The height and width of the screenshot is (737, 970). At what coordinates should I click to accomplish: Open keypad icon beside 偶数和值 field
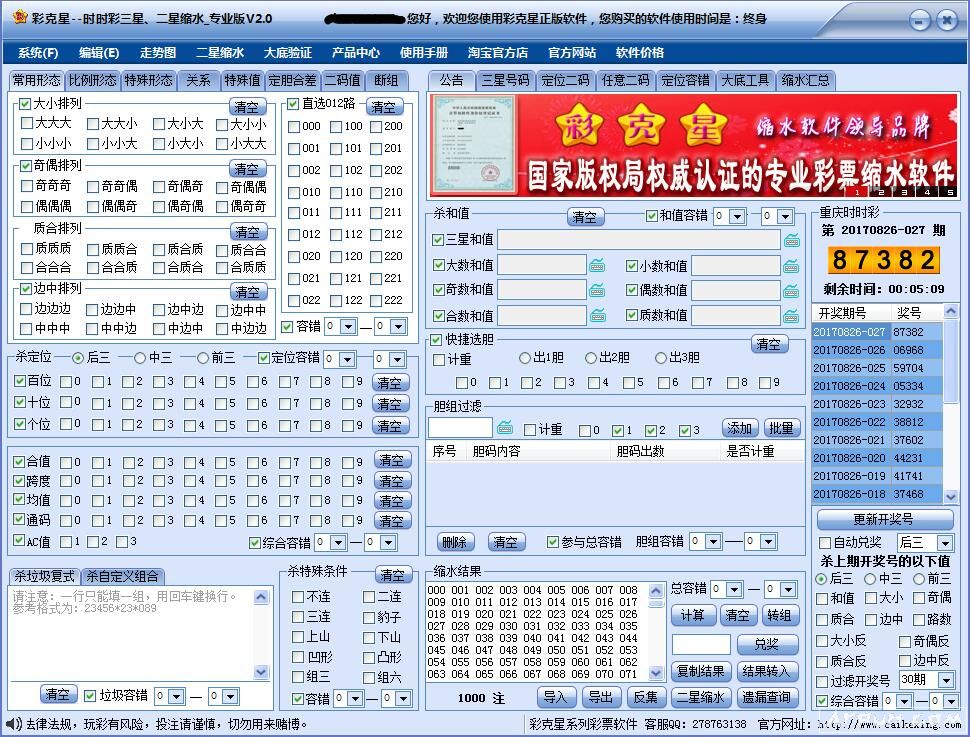(x=791, y=290)
